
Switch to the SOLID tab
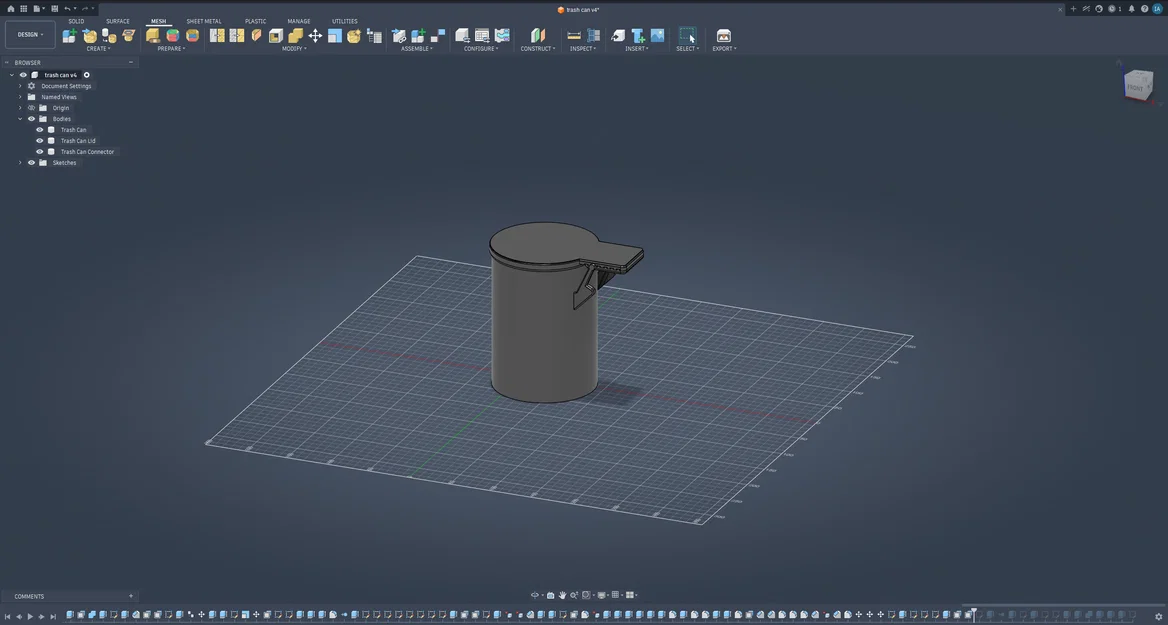tap(76, 22)
